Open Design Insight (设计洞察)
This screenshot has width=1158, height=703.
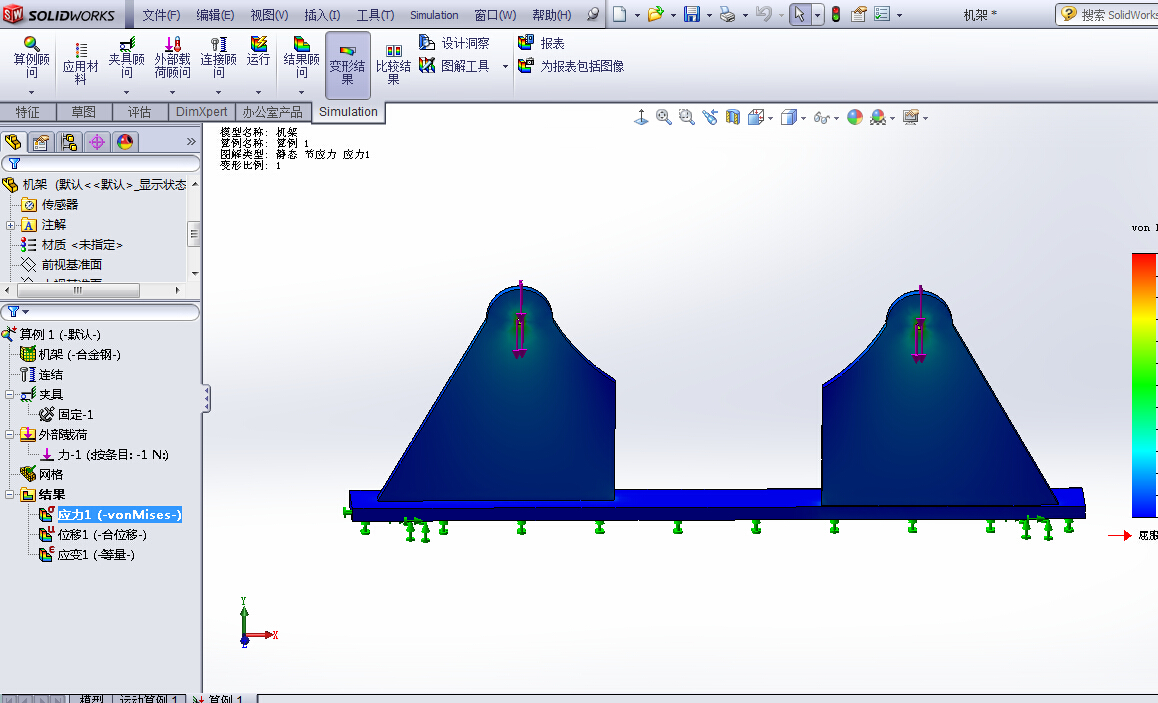pos(454,43)
